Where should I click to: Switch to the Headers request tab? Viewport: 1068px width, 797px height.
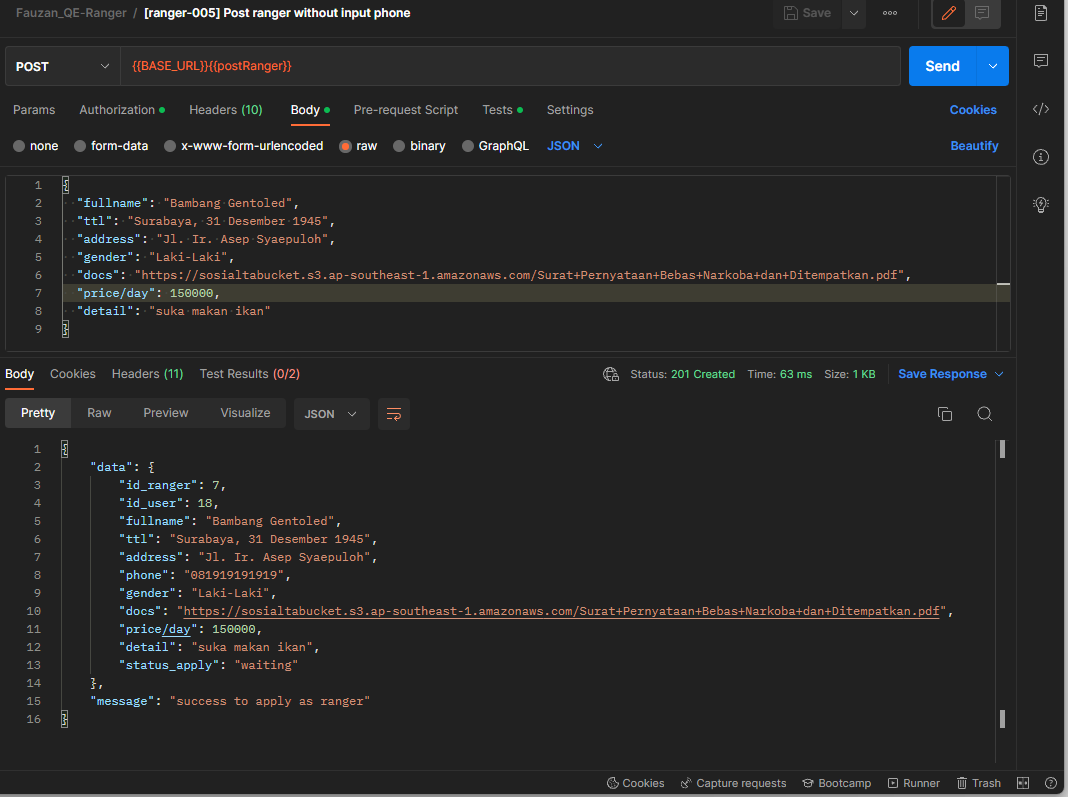pos(226,110)
